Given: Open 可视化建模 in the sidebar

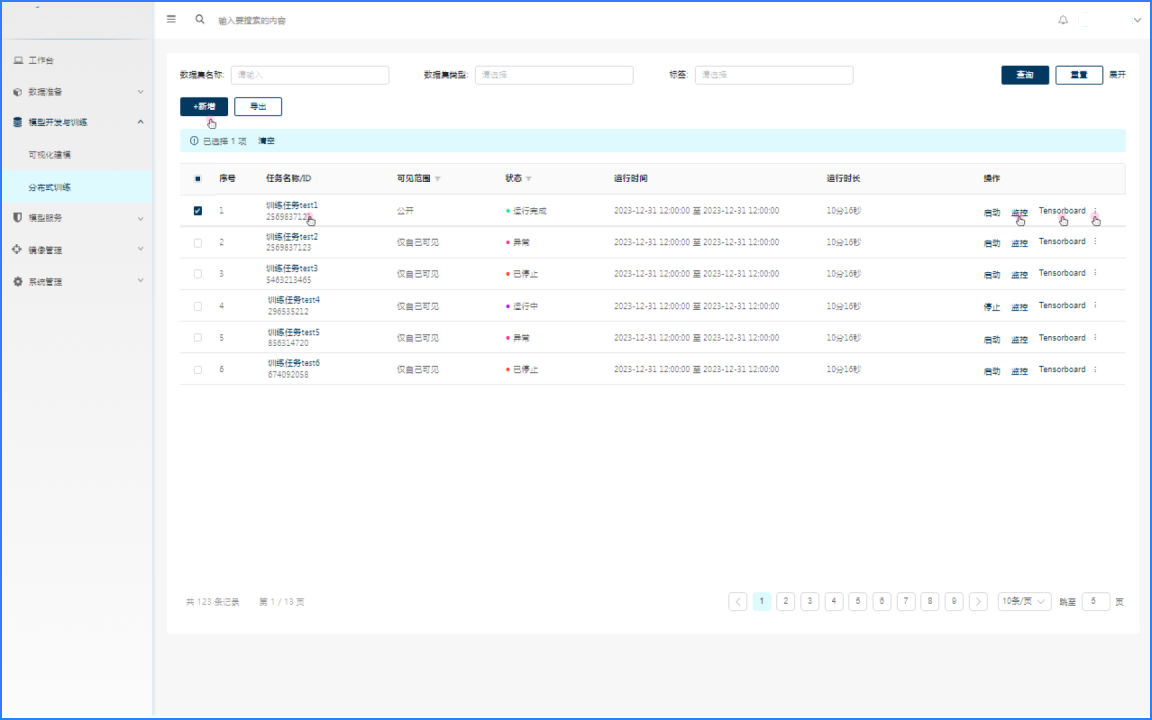Looking at the screenshot, I should pos(50,155).
